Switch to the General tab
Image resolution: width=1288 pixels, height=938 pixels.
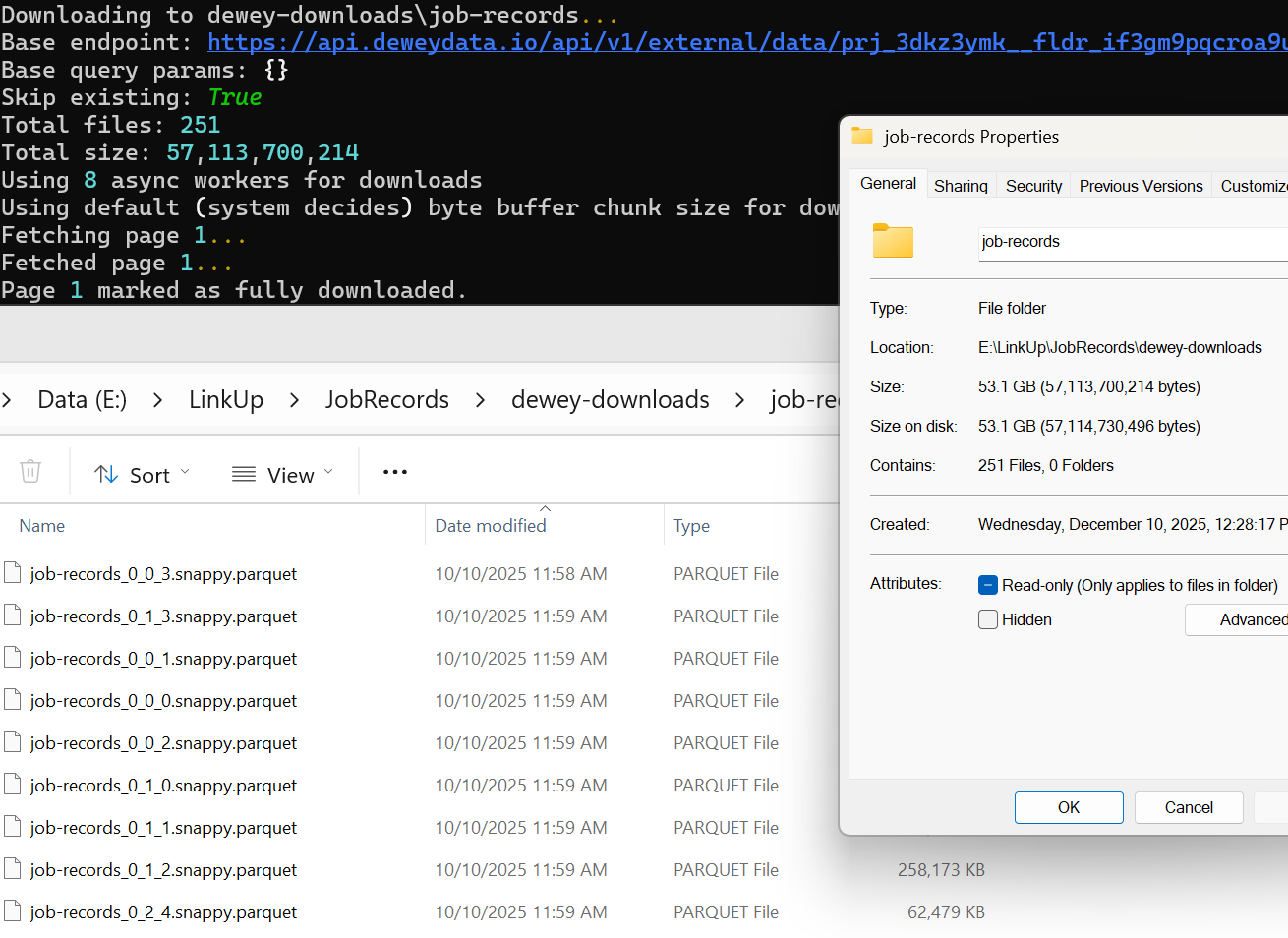point(888,183)
